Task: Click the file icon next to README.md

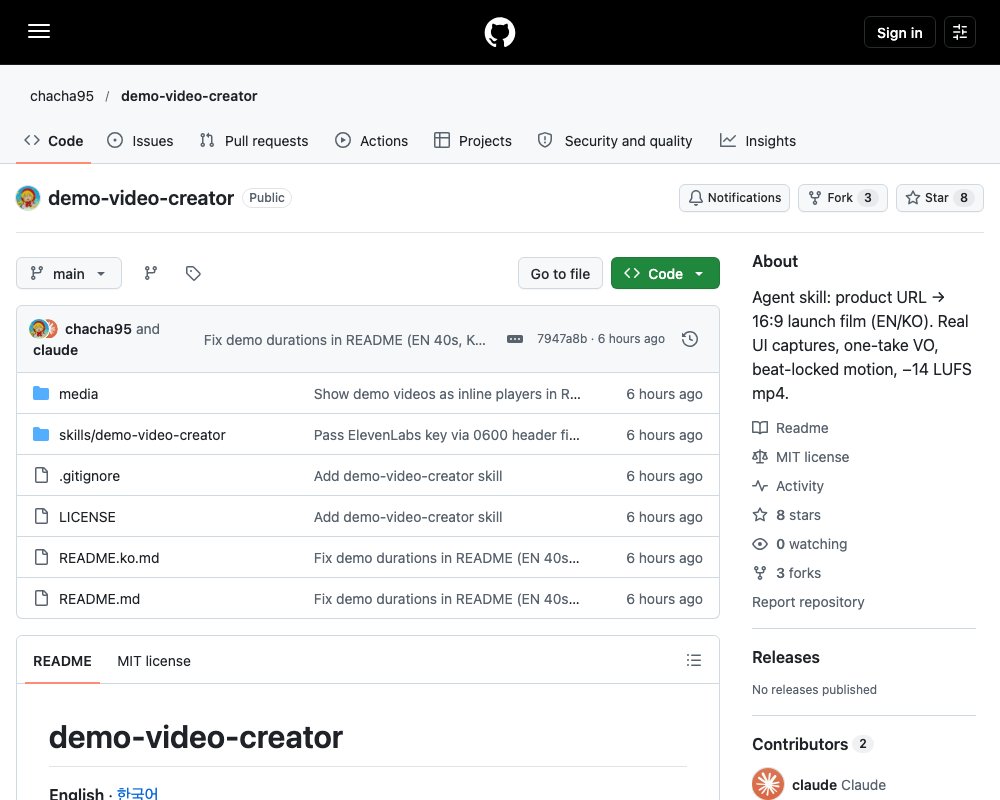Action: pos(41,598)
